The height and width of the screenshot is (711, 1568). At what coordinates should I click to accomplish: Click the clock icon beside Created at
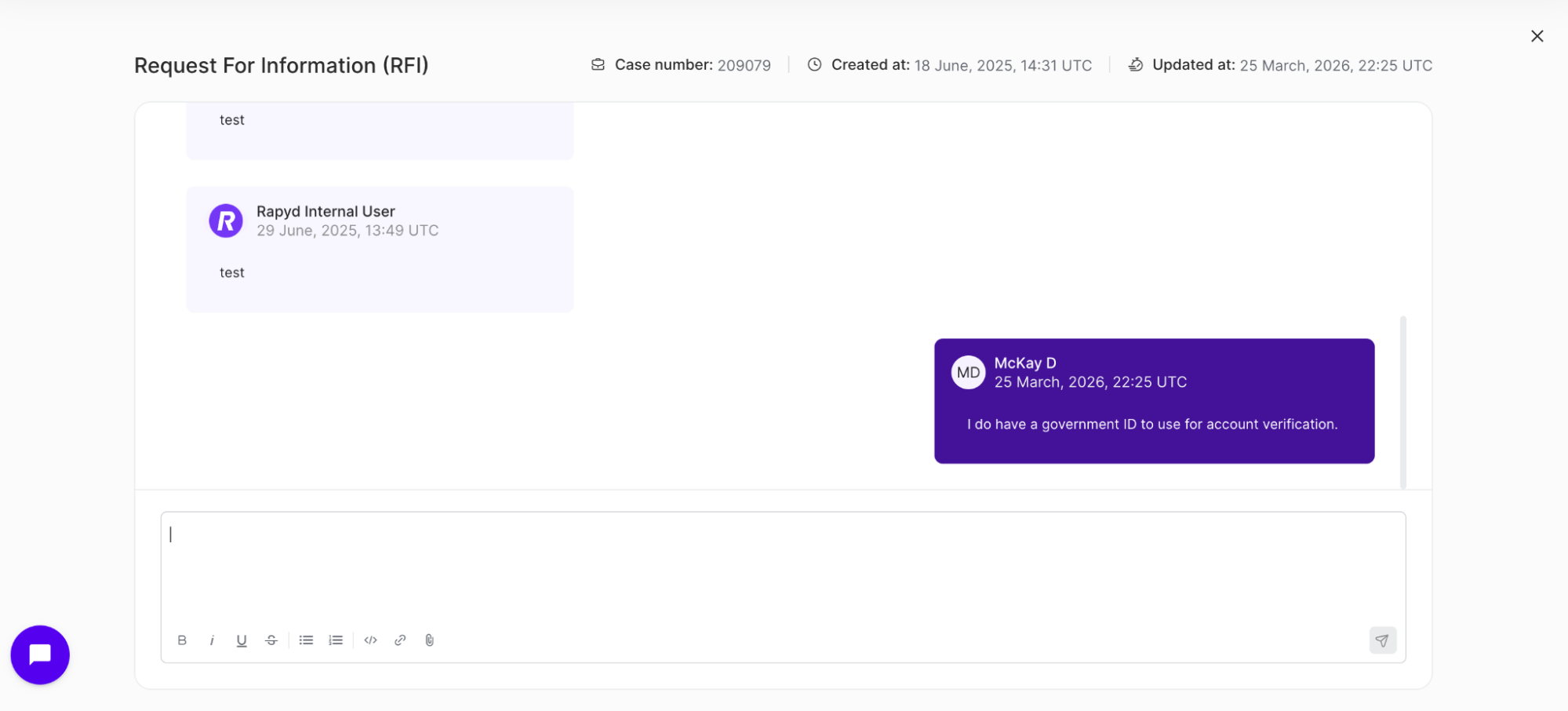coord(813,65)
